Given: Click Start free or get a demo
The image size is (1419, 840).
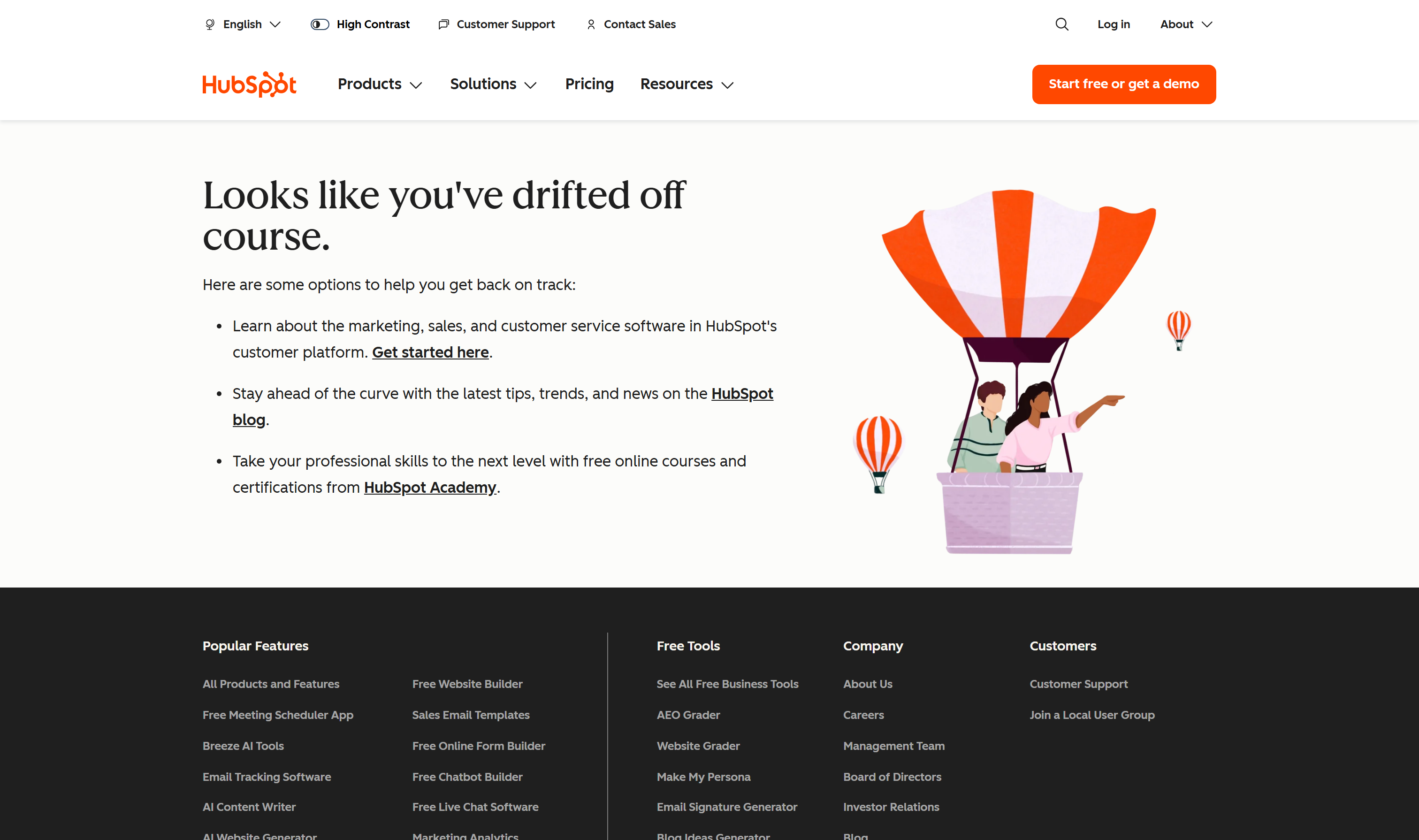Looking at the screenshot, I should pos(1123,84).
